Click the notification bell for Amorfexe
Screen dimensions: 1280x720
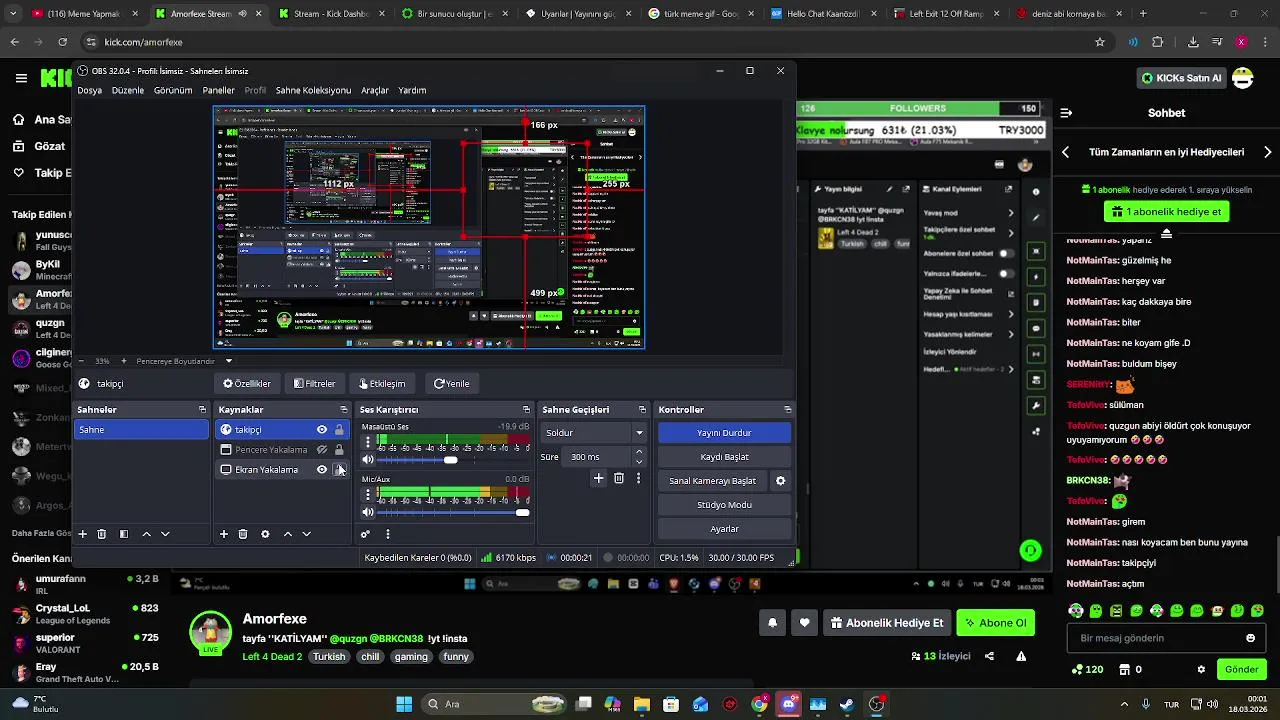772,623
